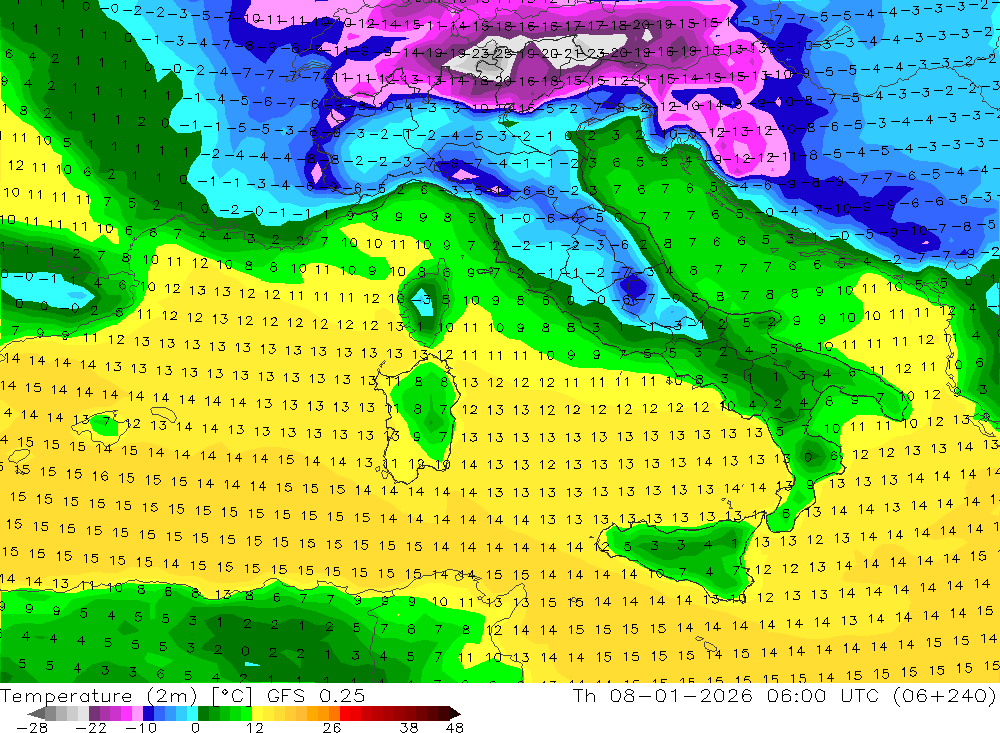Click the '38' legend label
This screenshot has width=1000, height=733.
(x=409, y=727)
